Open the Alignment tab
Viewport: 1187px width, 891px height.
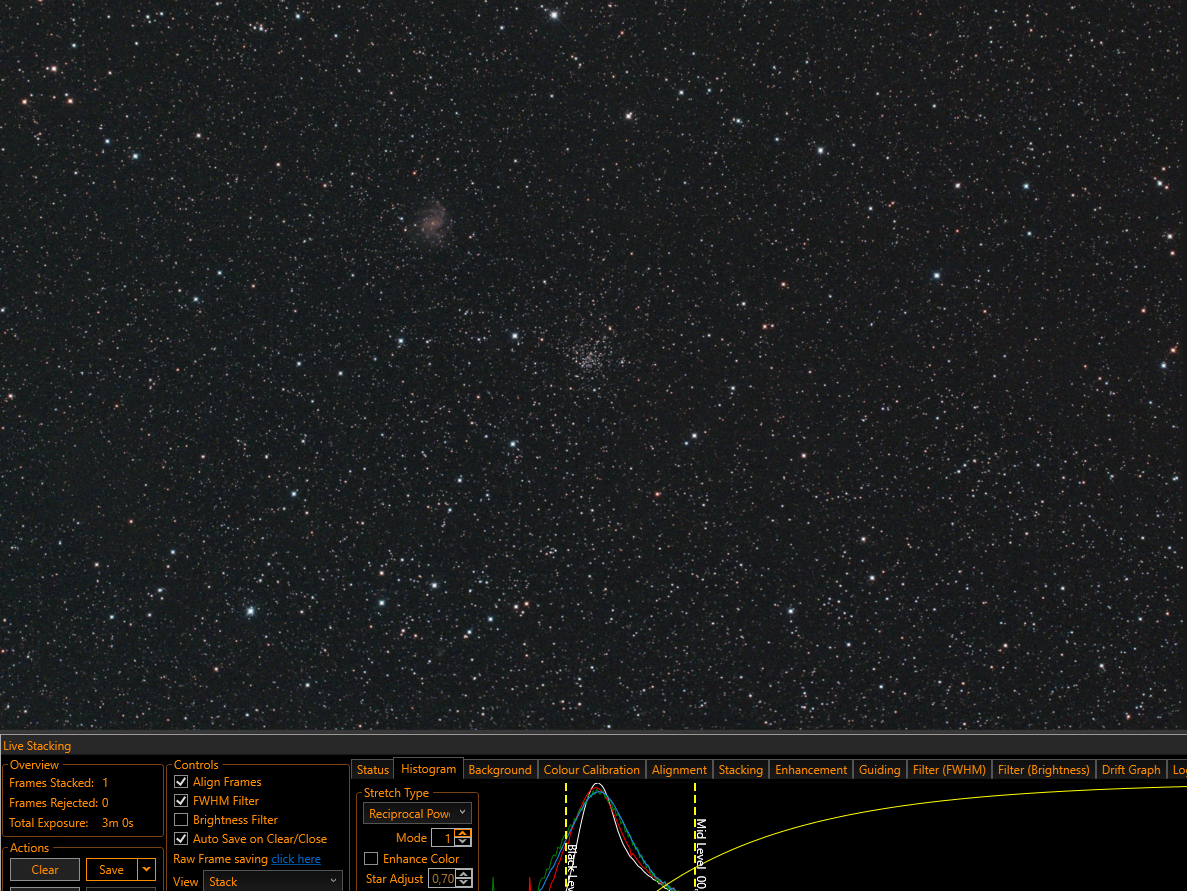(679, 769)
